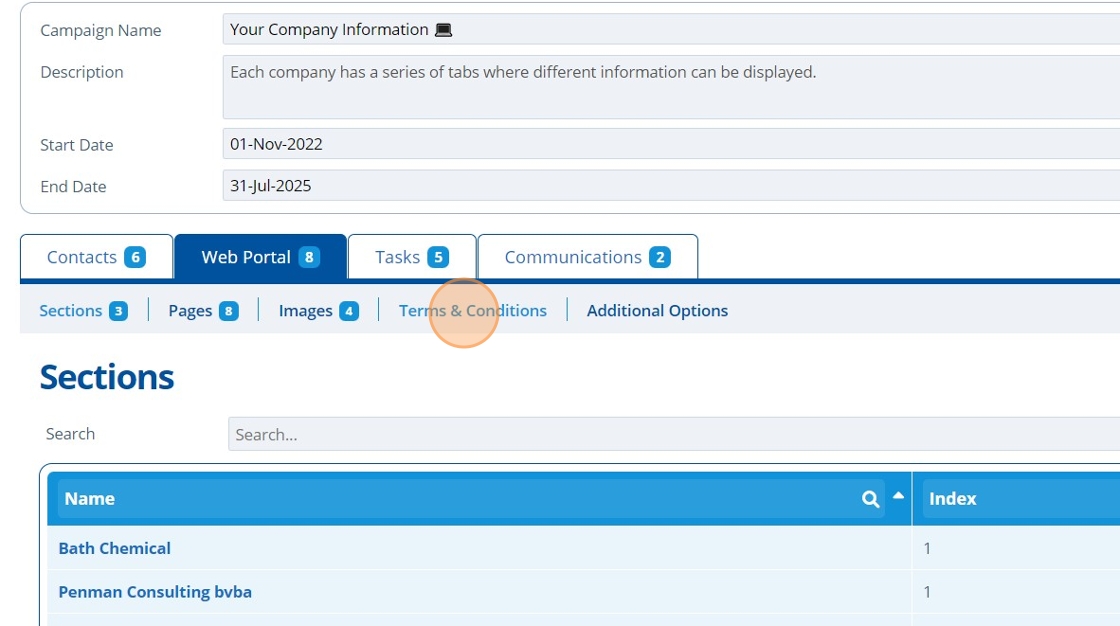The image size is (1120, 626).
Task: Click the Index value in Bath Chemical row
Action: [927, 548]
